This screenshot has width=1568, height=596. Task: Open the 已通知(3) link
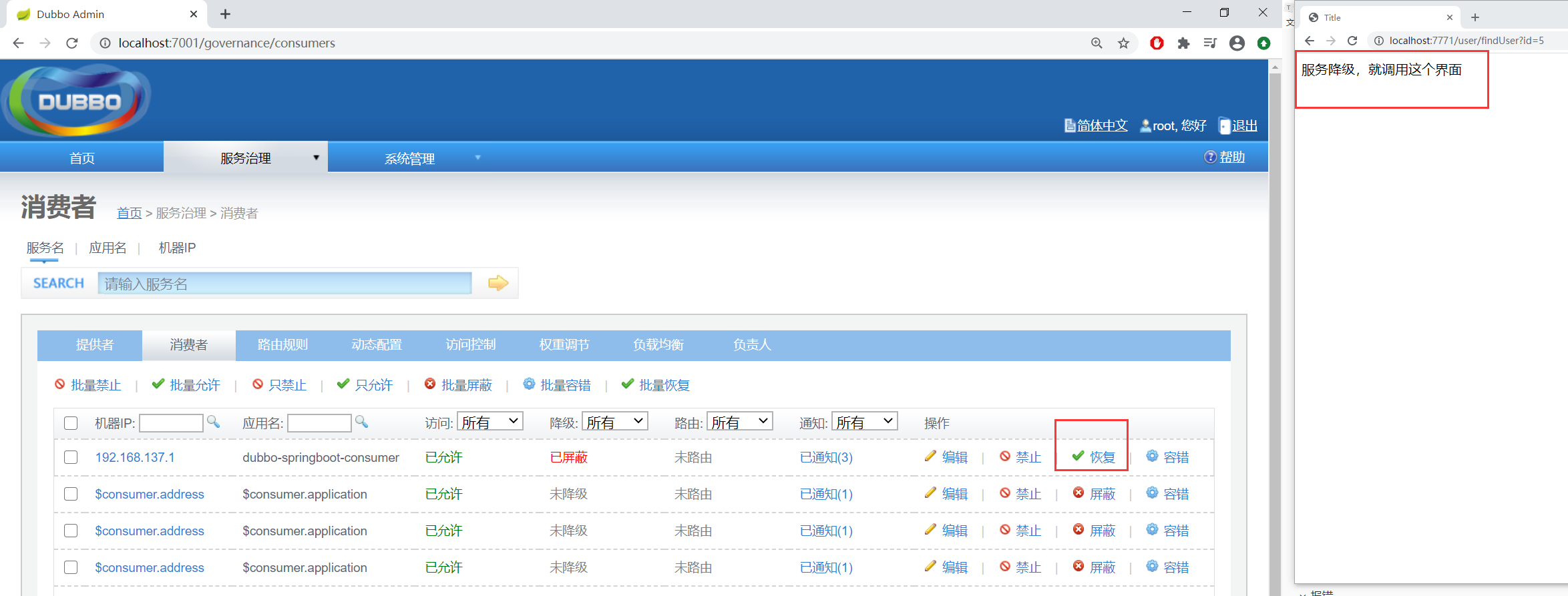tap(826, 457)
